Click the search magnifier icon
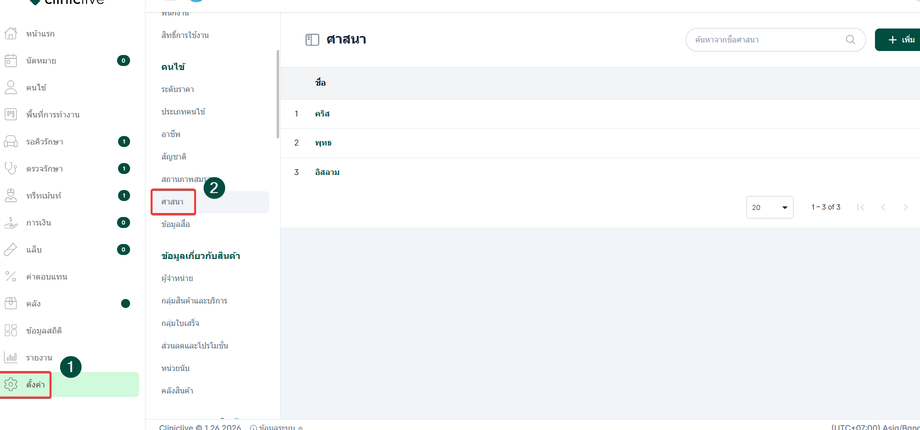This screenshot has height=430, width=920. (x=851, y=40)
